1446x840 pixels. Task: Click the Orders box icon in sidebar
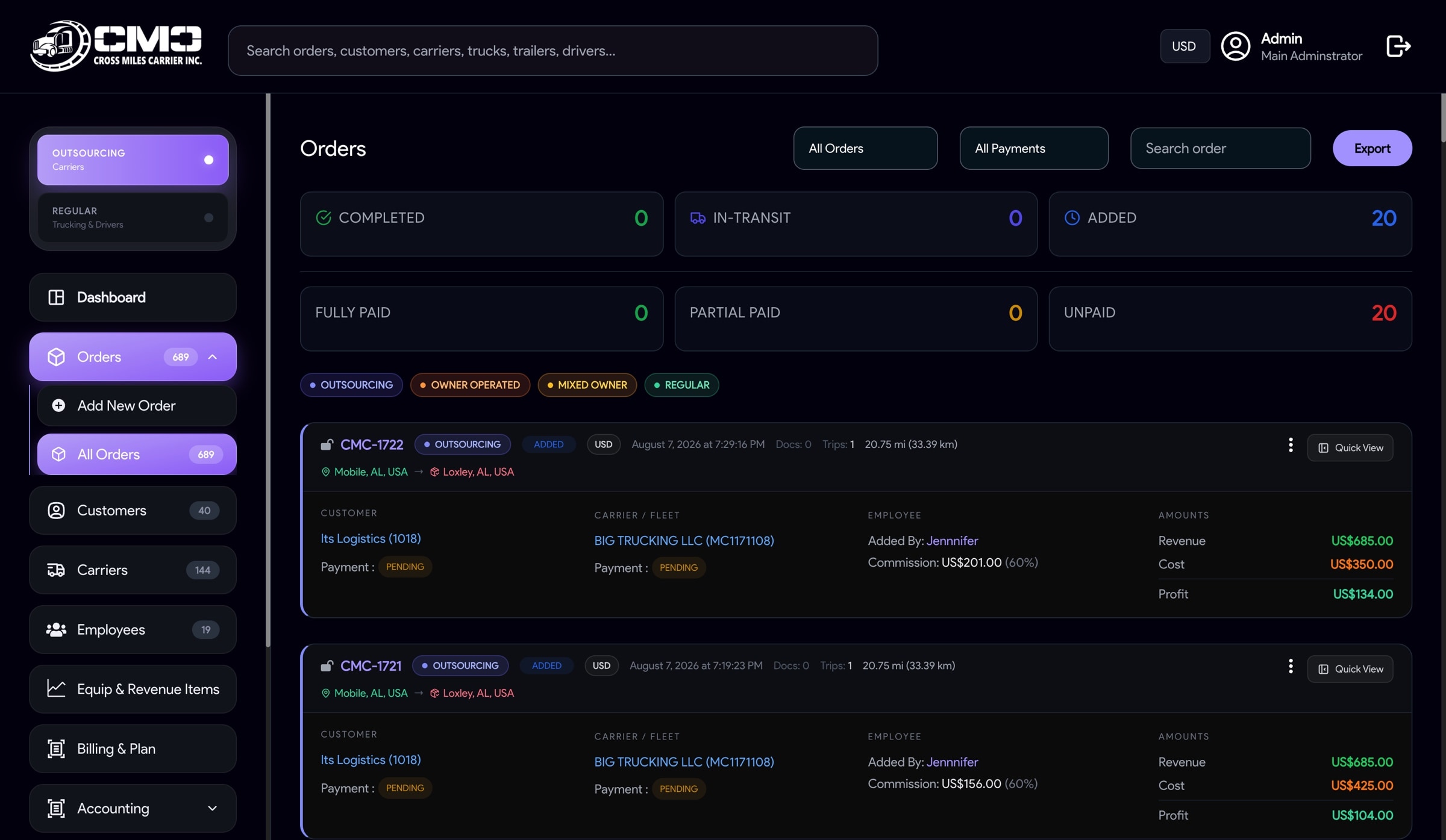(x=56, y=357)
